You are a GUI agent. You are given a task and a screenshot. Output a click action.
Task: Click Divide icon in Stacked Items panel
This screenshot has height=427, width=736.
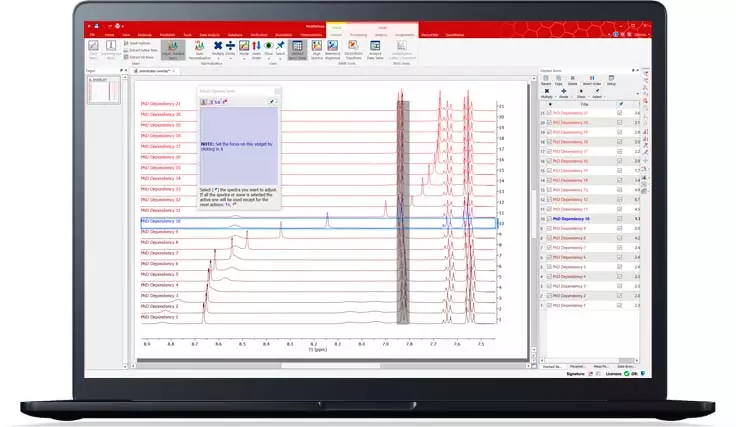[x=563, y=91]
